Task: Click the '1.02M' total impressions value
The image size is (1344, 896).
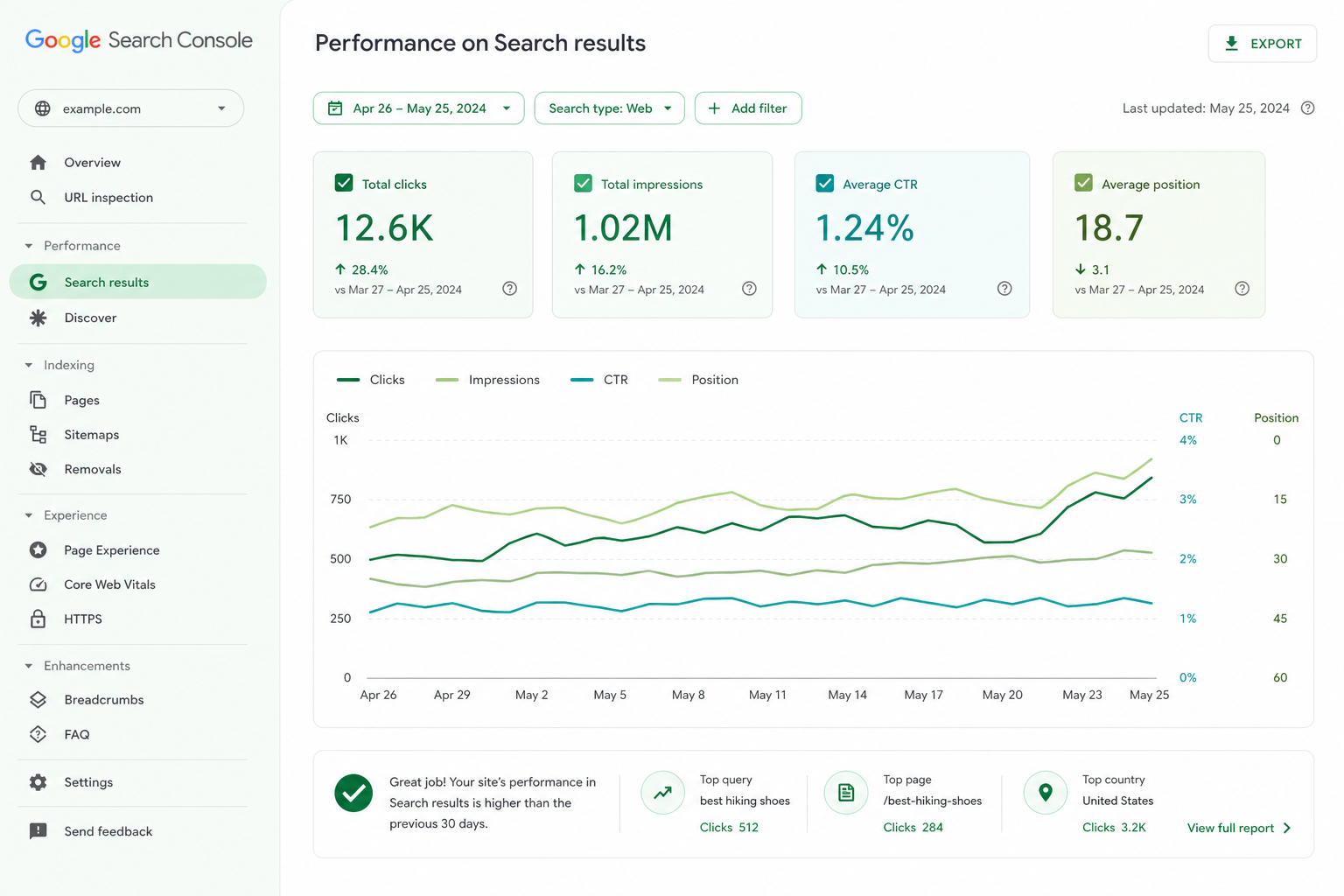Action: 624,228
